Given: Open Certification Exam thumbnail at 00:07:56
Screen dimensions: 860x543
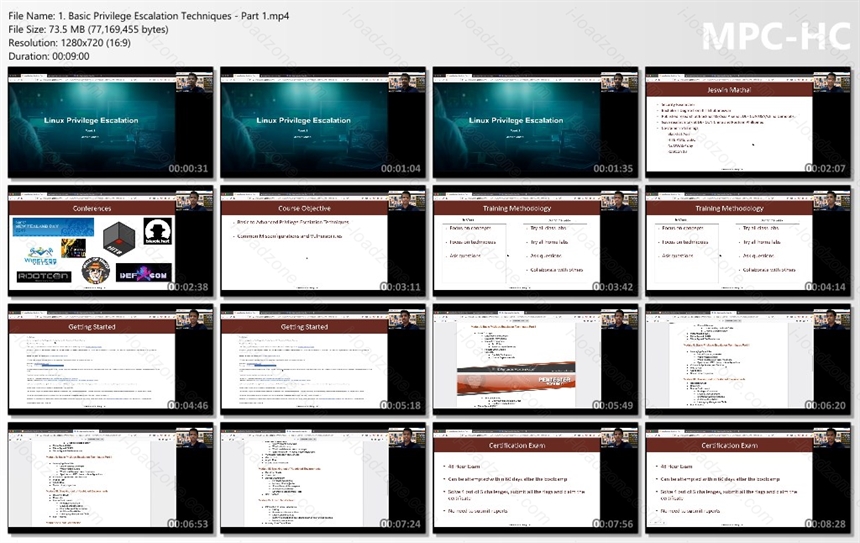Looking at the screenshot, I should point(535,478).
